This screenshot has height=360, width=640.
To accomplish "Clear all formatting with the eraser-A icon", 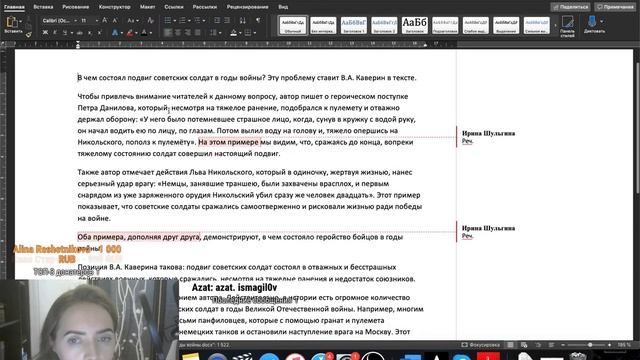I will pyautogui.click(x=151, y=20).
